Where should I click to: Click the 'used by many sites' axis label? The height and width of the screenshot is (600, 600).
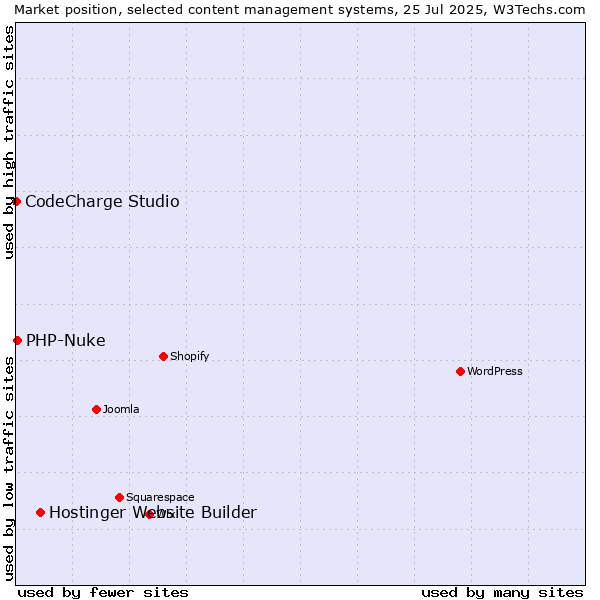coord(502,593)
